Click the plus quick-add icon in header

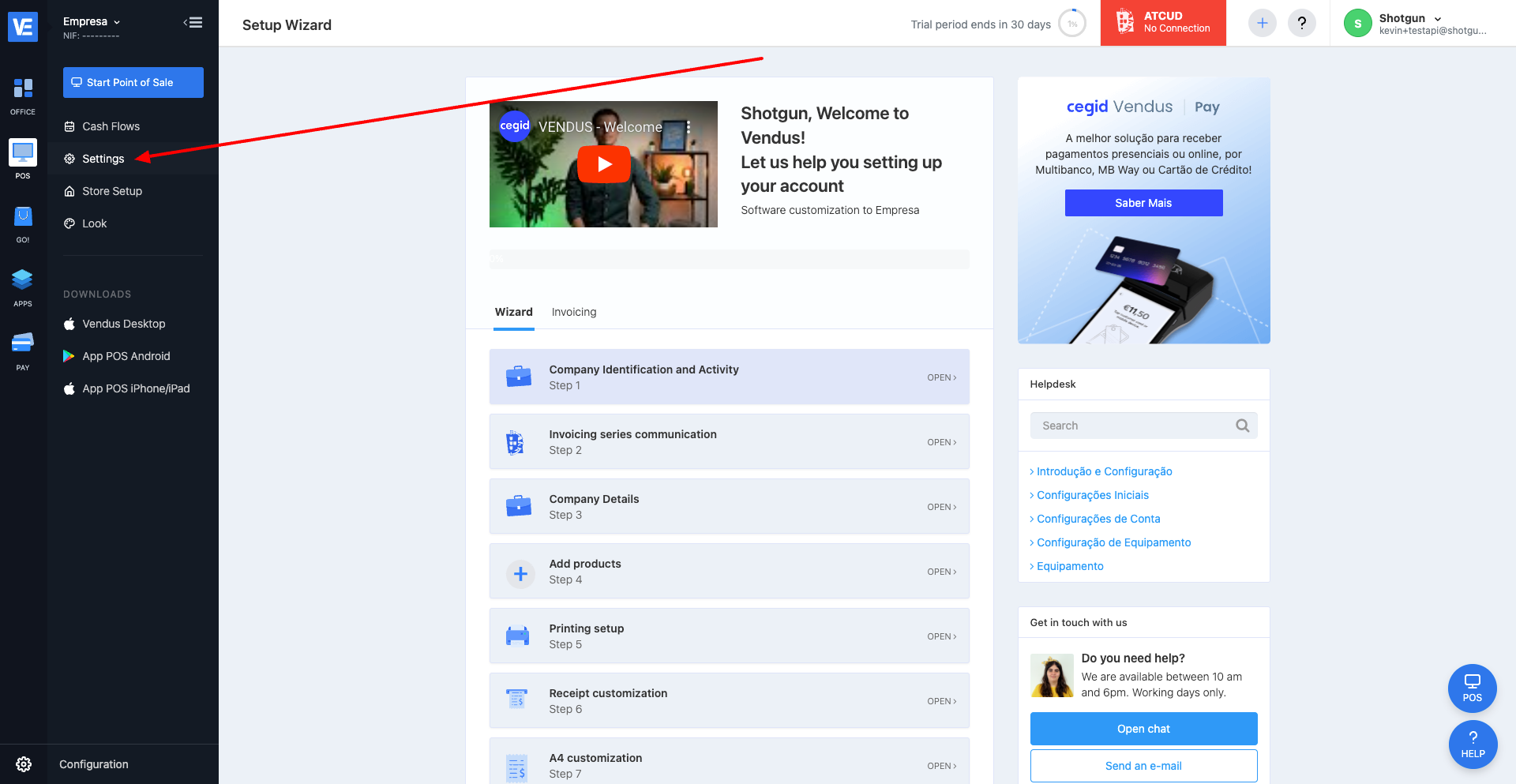(1263, 23)
